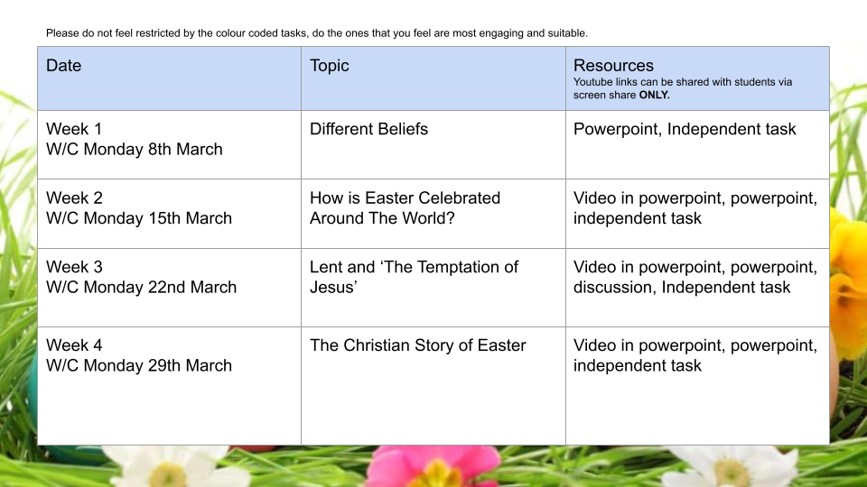This screenshot has width=867, height=487.
Task: Select 'Week 4 W/C Monday 29th March' cell
Action: point(169,386)
